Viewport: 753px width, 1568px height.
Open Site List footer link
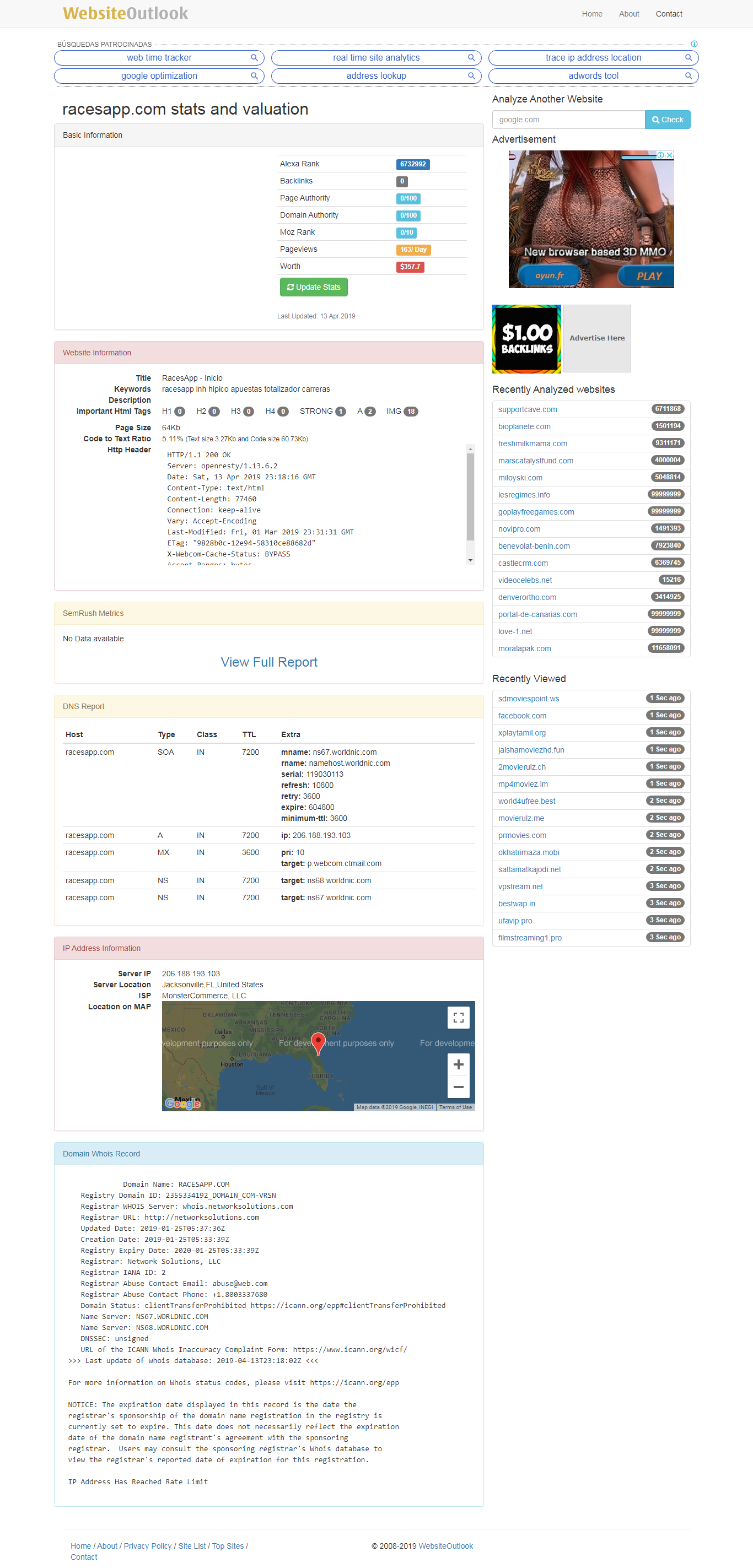(x=192, y=1546)
